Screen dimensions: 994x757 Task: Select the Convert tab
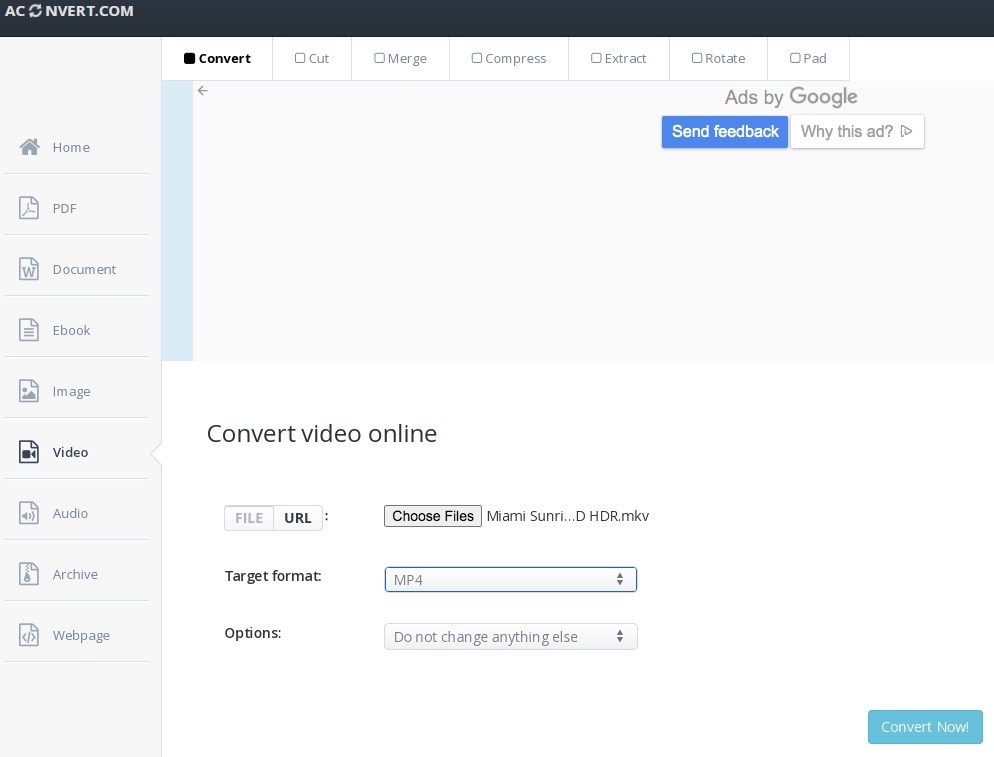click(217, 58)
